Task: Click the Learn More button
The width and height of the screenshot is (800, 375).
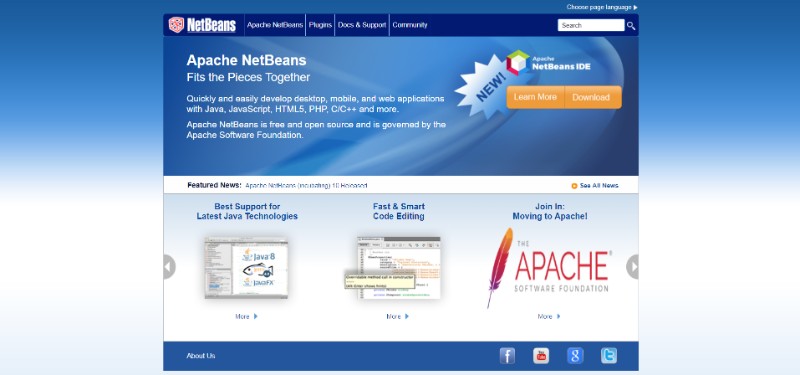Action: coord(535,97)
